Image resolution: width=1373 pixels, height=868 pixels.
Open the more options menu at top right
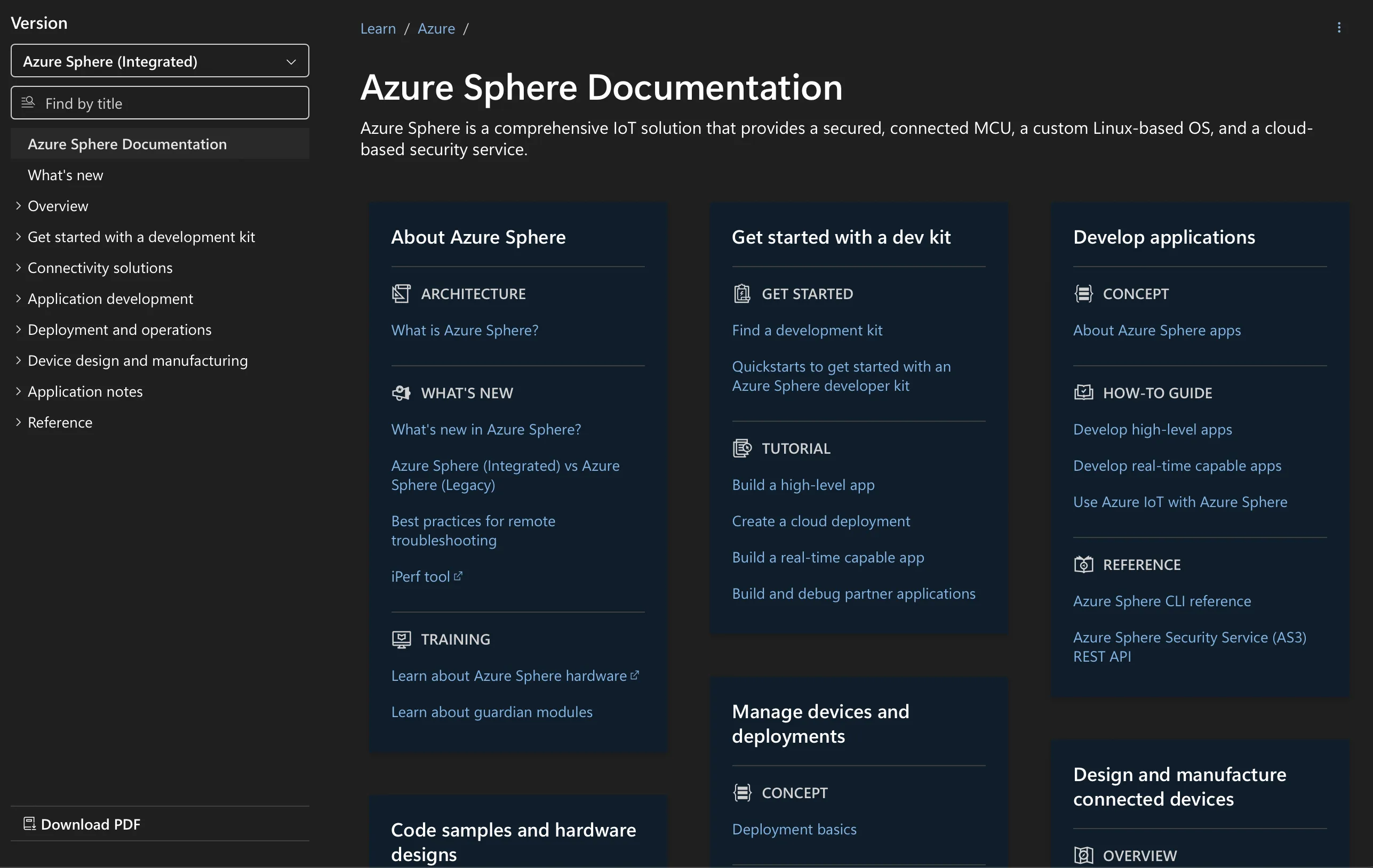pyautogui.click(x=1339, y=27)
